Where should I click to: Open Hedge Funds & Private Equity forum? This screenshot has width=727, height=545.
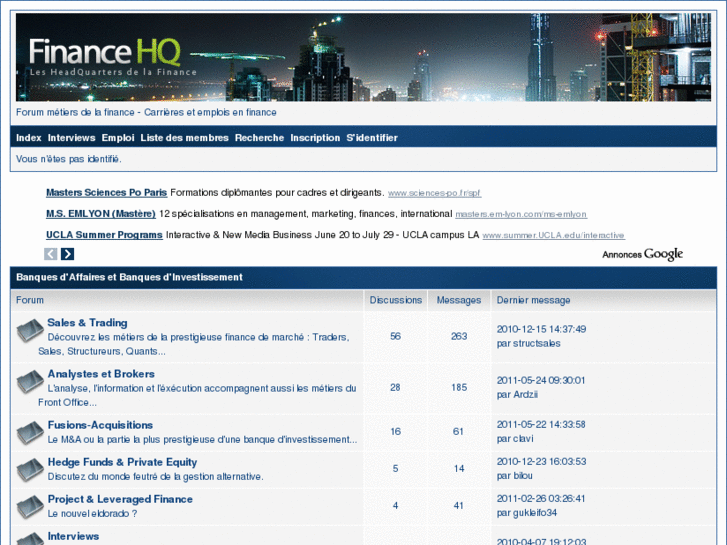coord(122,462)
